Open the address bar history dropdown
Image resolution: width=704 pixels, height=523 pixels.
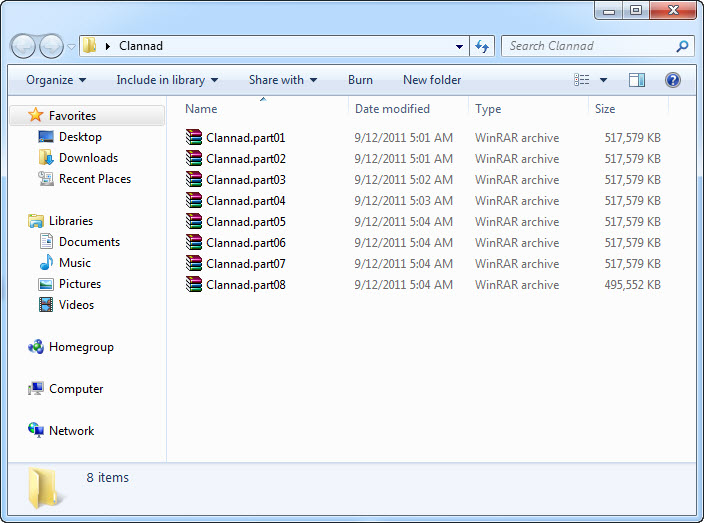coord(459,46)
